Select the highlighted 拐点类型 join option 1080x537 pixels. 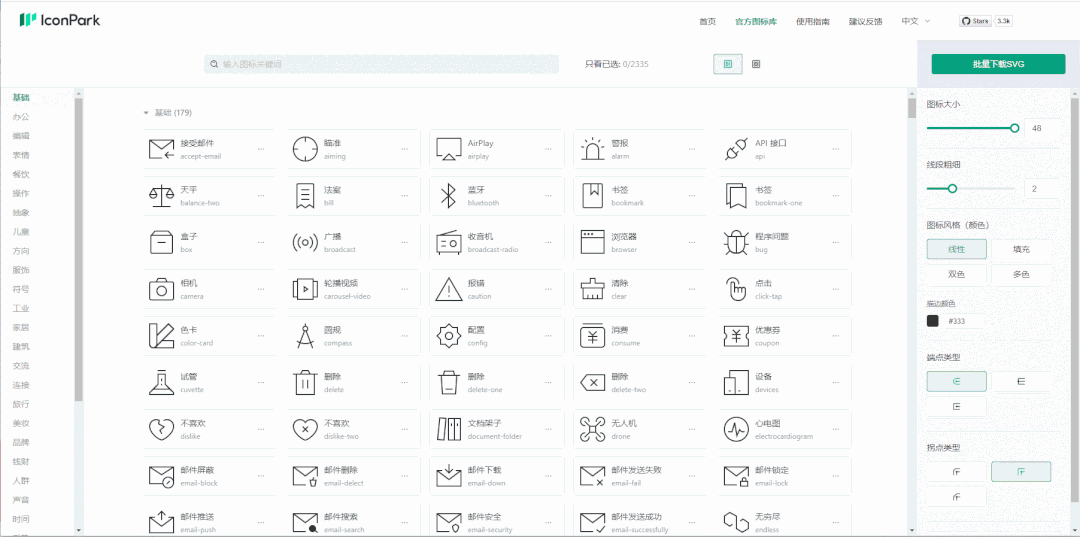point(1021,472)
